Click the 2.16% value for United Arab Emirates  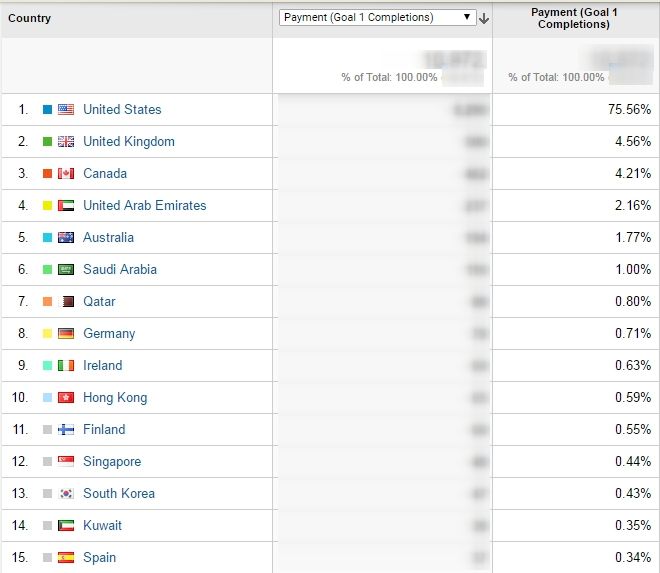click(633, 205)
